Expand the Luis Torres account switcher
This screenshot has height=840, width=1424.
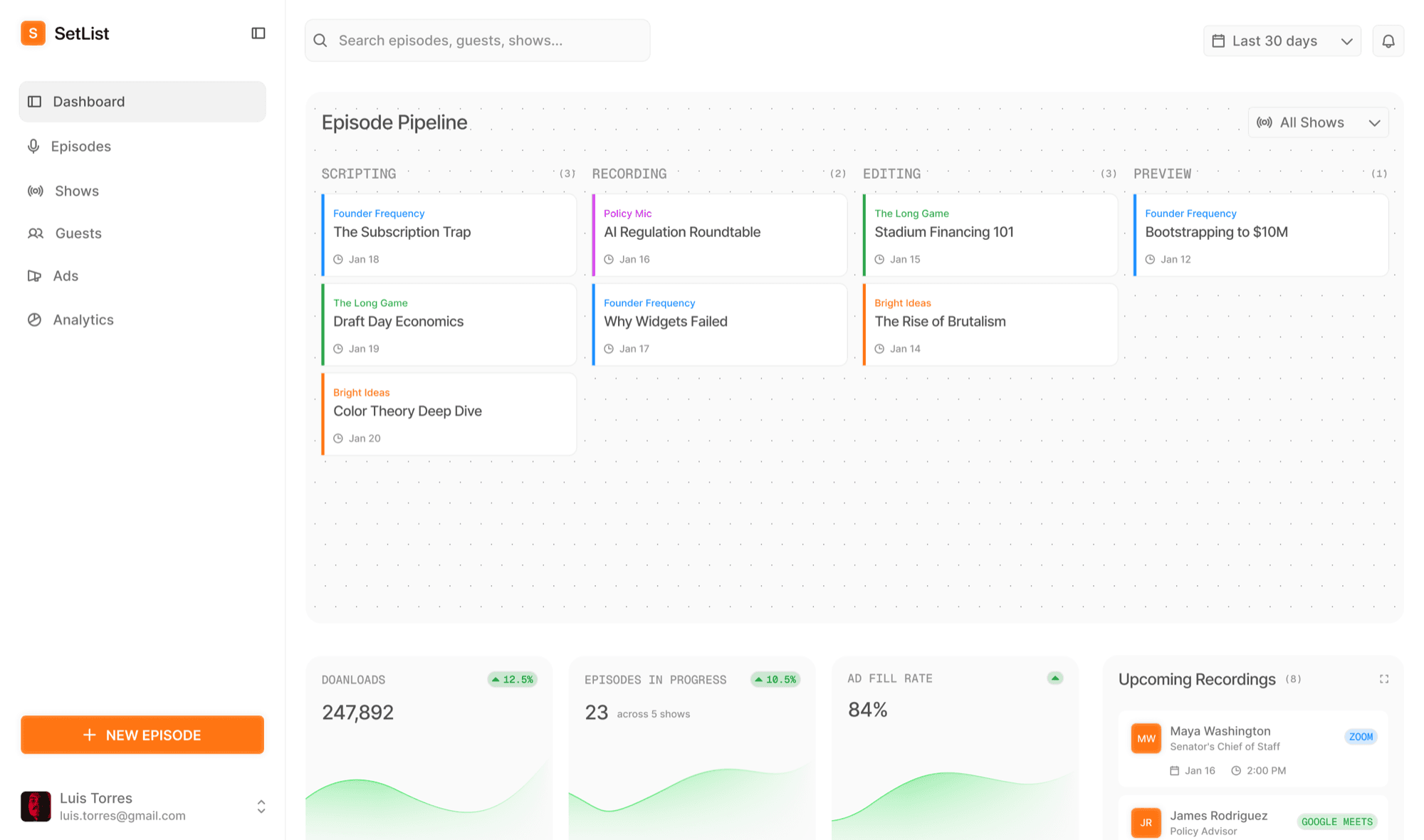[x=261, y=807]
